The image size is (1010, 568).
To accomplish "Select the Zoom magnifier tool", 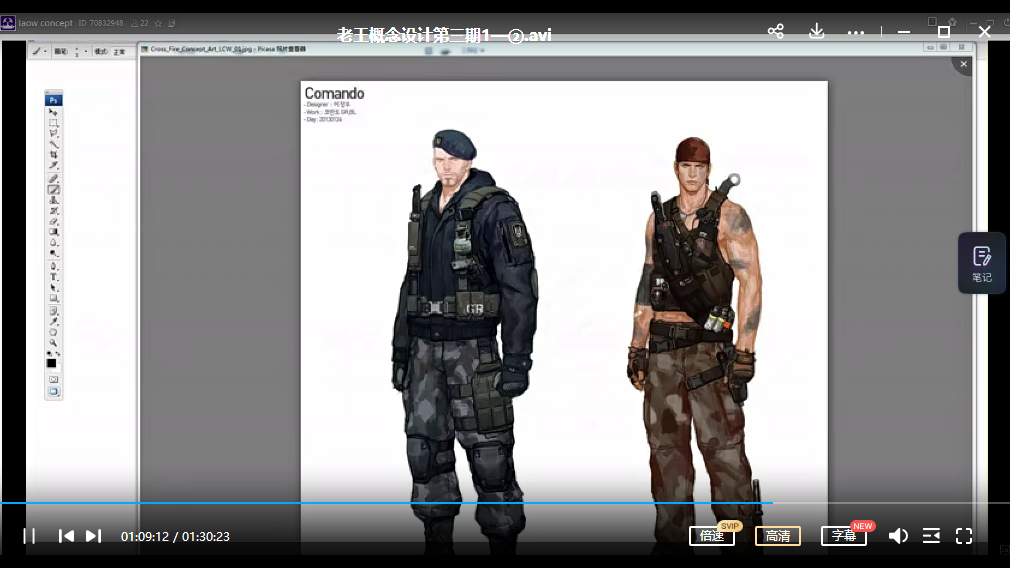I will coord(53,343).
